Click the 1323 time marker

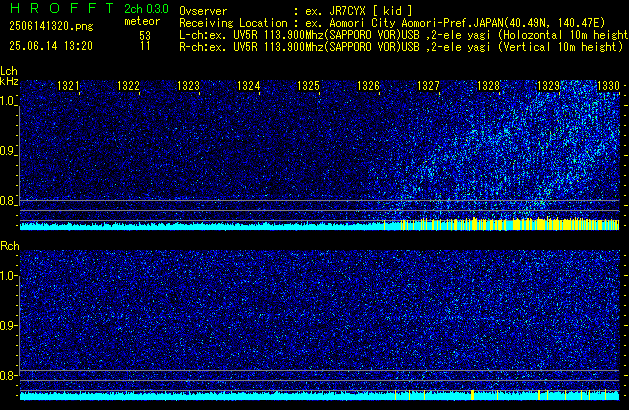188,86
